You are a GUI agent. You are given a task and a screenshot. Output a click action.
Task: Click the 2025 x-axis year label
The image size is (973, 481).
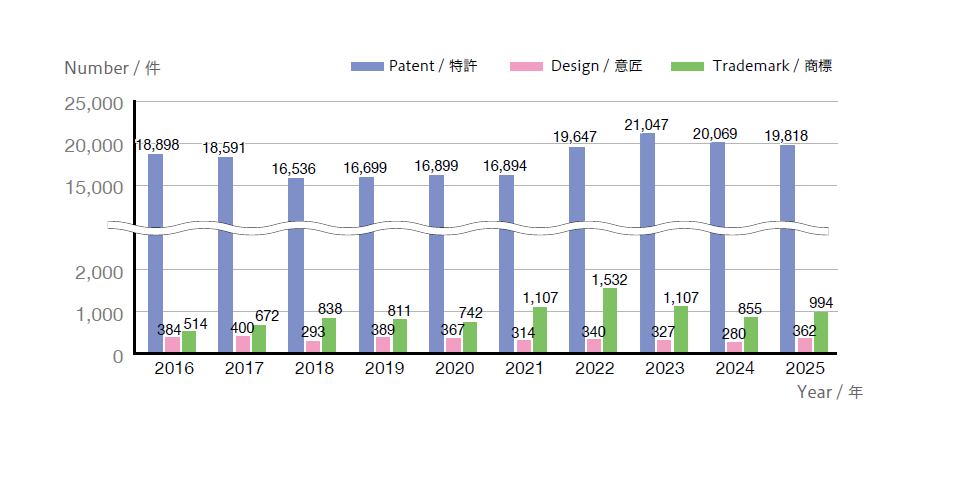(805, 369)
